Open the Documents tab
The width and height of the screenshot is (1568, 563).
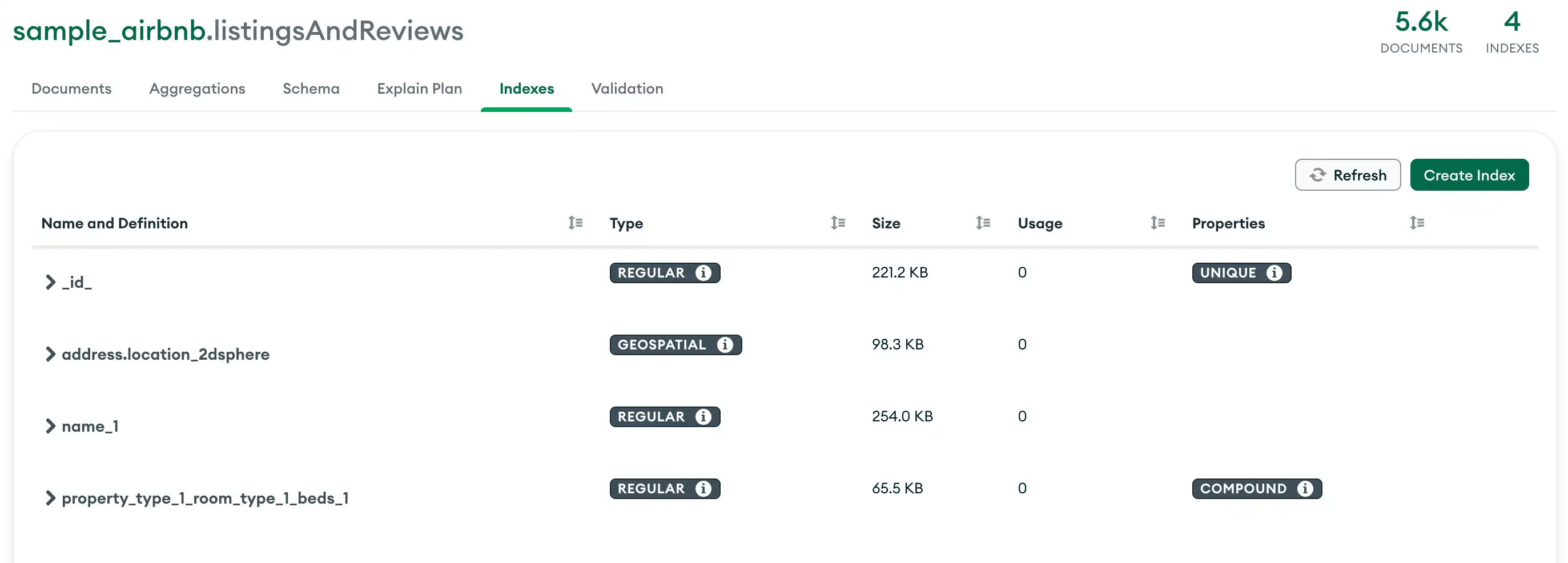(x=71, y=89)
